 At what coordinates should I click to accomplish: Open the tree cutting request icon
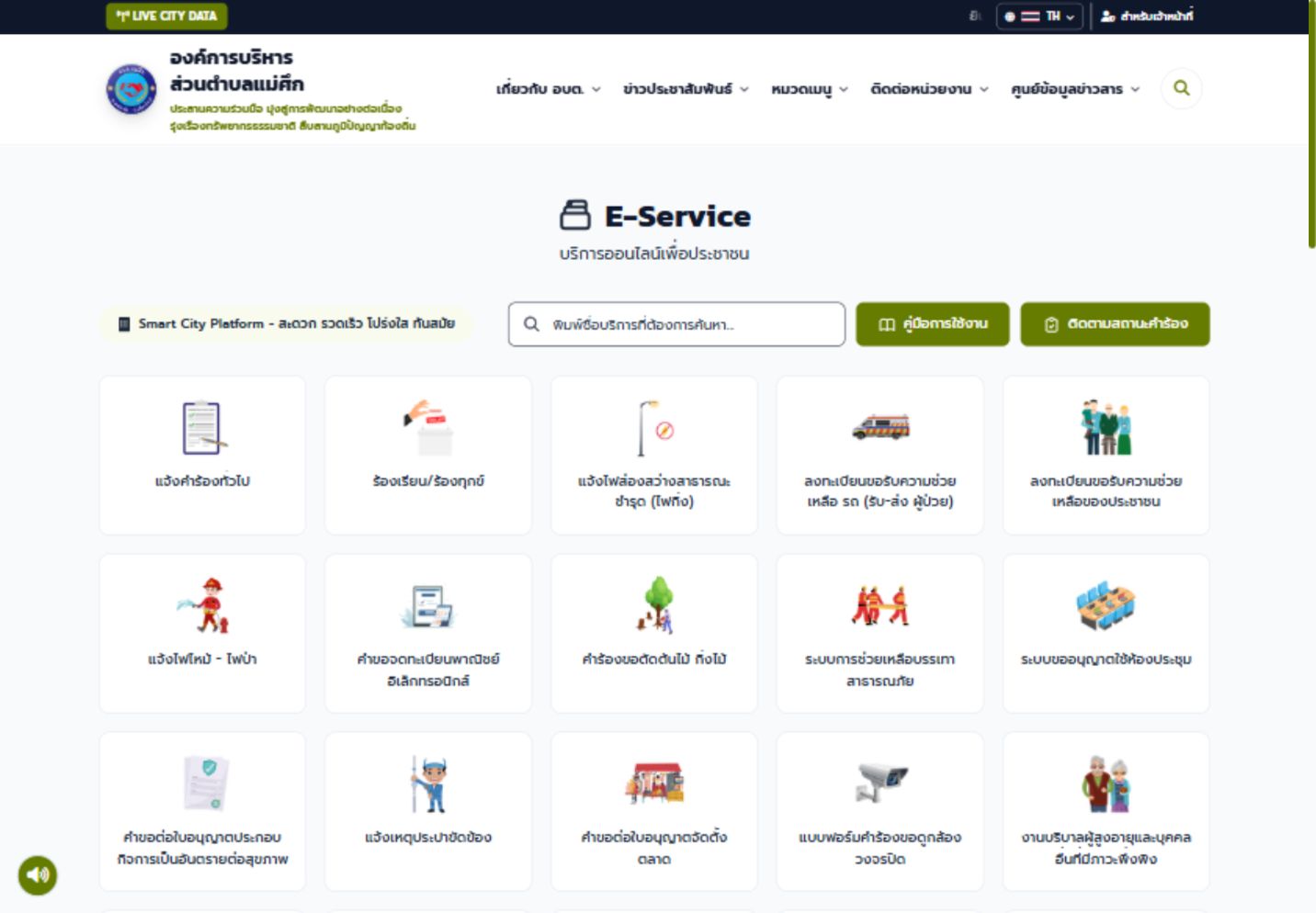point(656,606)
